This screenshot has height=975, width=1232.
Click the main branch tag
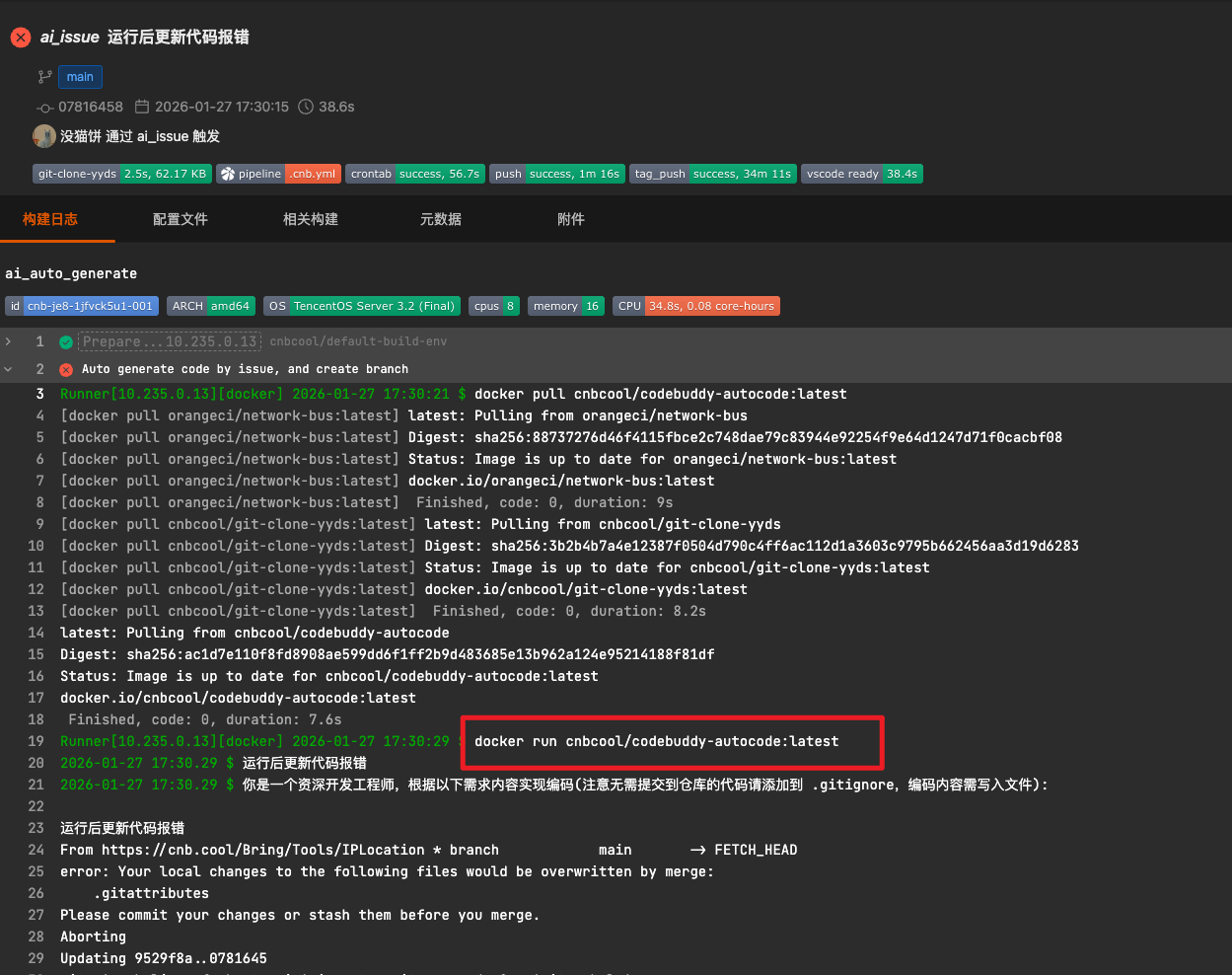80,77
